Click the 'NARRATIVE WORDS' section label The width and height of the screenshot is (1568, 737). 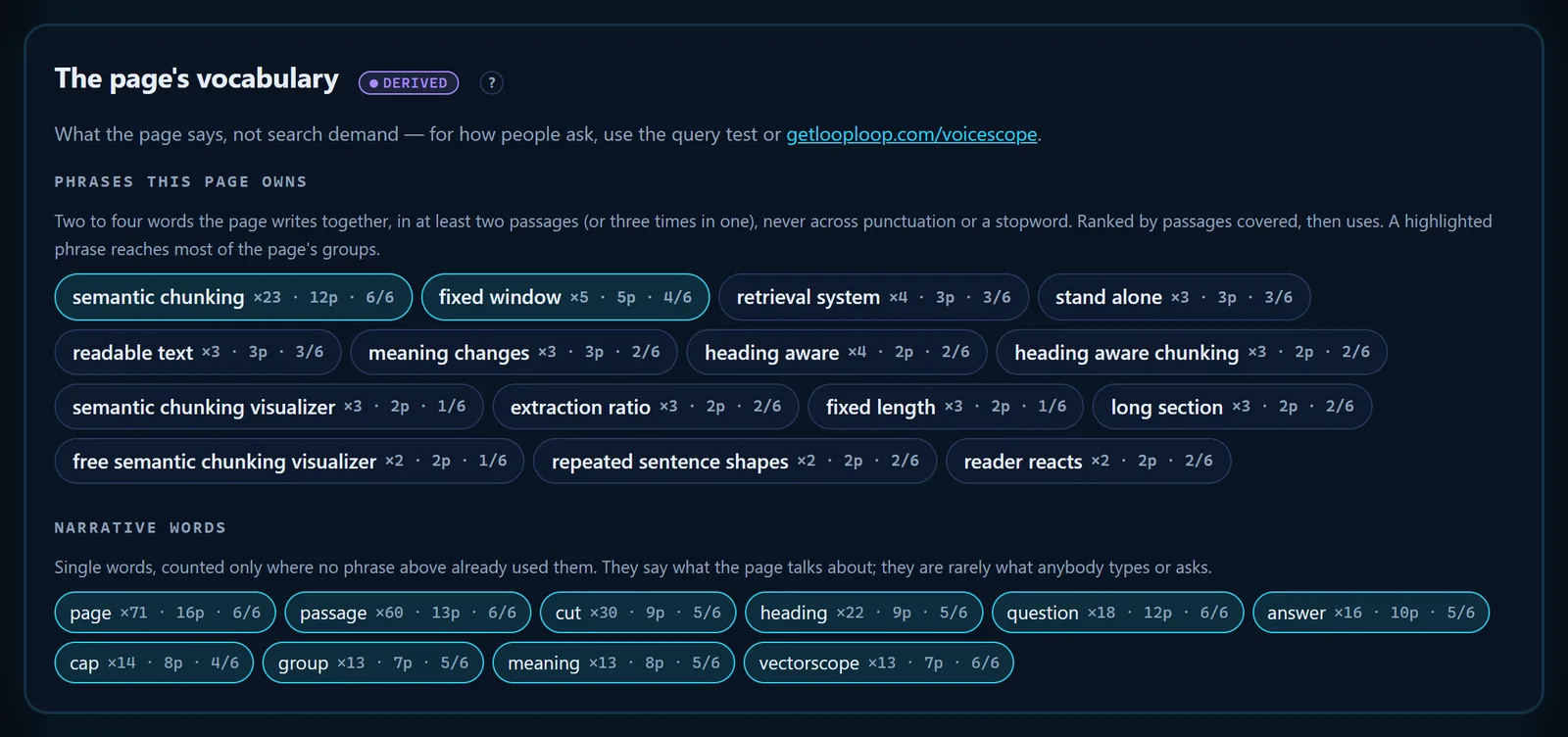pyautogui.click(x=140, y=528)
